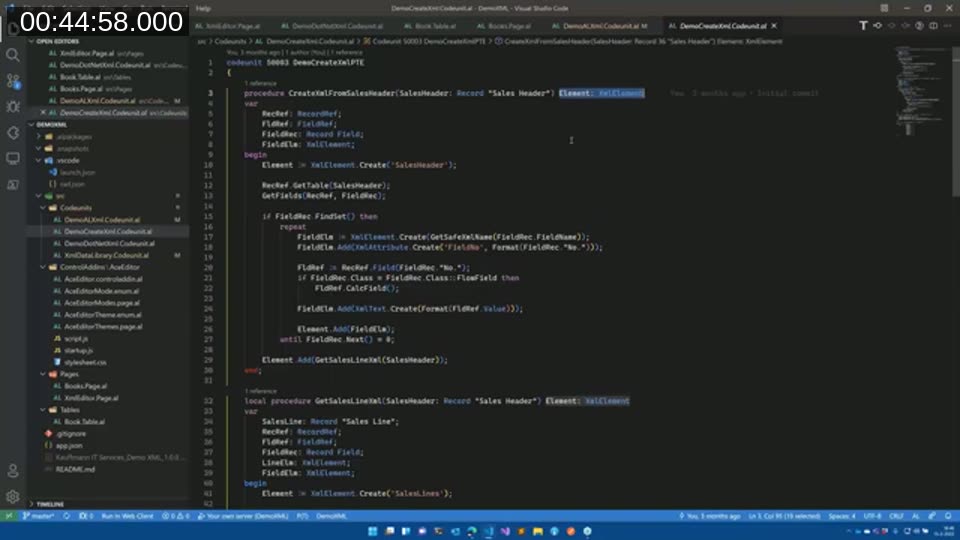The width and height of the screenshot is (960, 540).
Task: Expand the .alpackages folder
Action: point(74,137)
